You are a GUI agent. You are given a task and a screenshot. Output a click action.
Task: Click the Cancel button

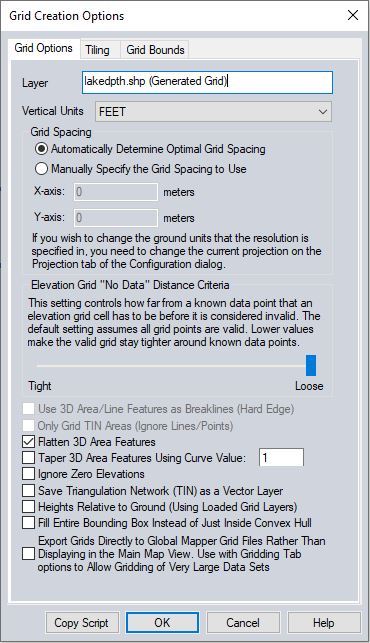click(x=243, y=622)
